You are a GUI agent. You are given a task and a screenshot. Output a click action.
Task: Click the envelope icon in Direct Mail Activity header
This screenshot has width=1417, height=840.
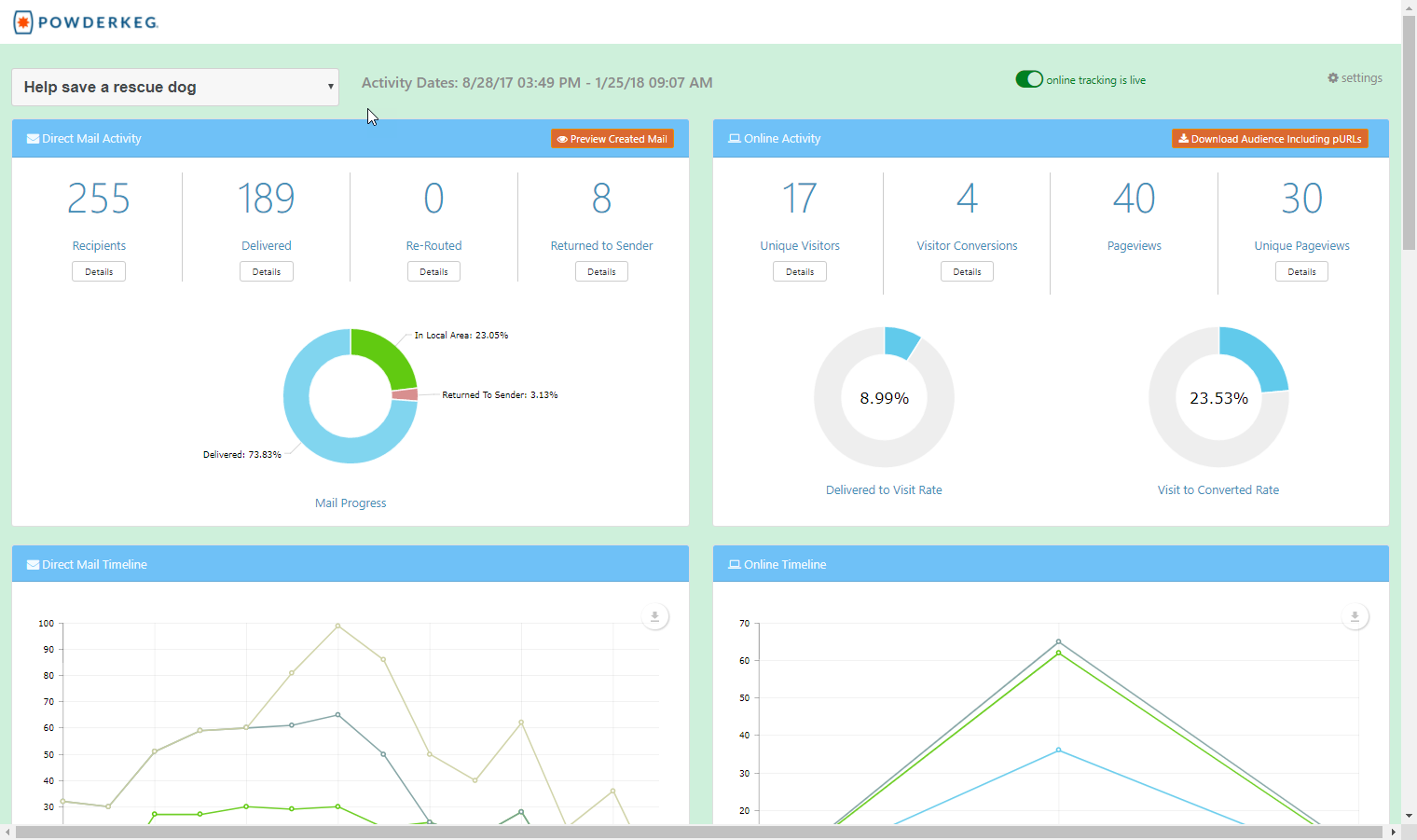click(x=34, y=139)
